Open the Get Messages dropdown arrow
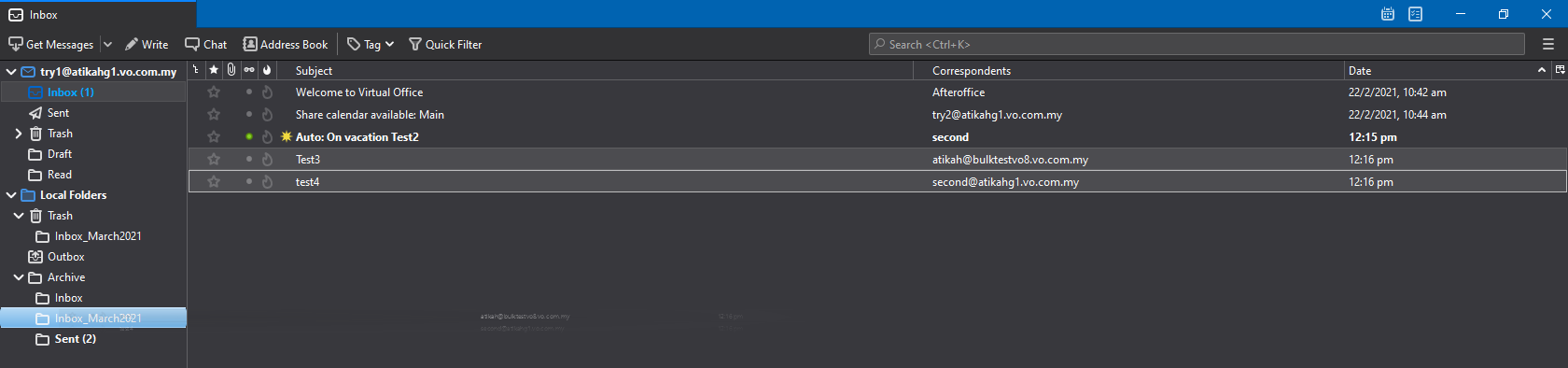Viewport: 1568px width, 368px height. [107, 44]
